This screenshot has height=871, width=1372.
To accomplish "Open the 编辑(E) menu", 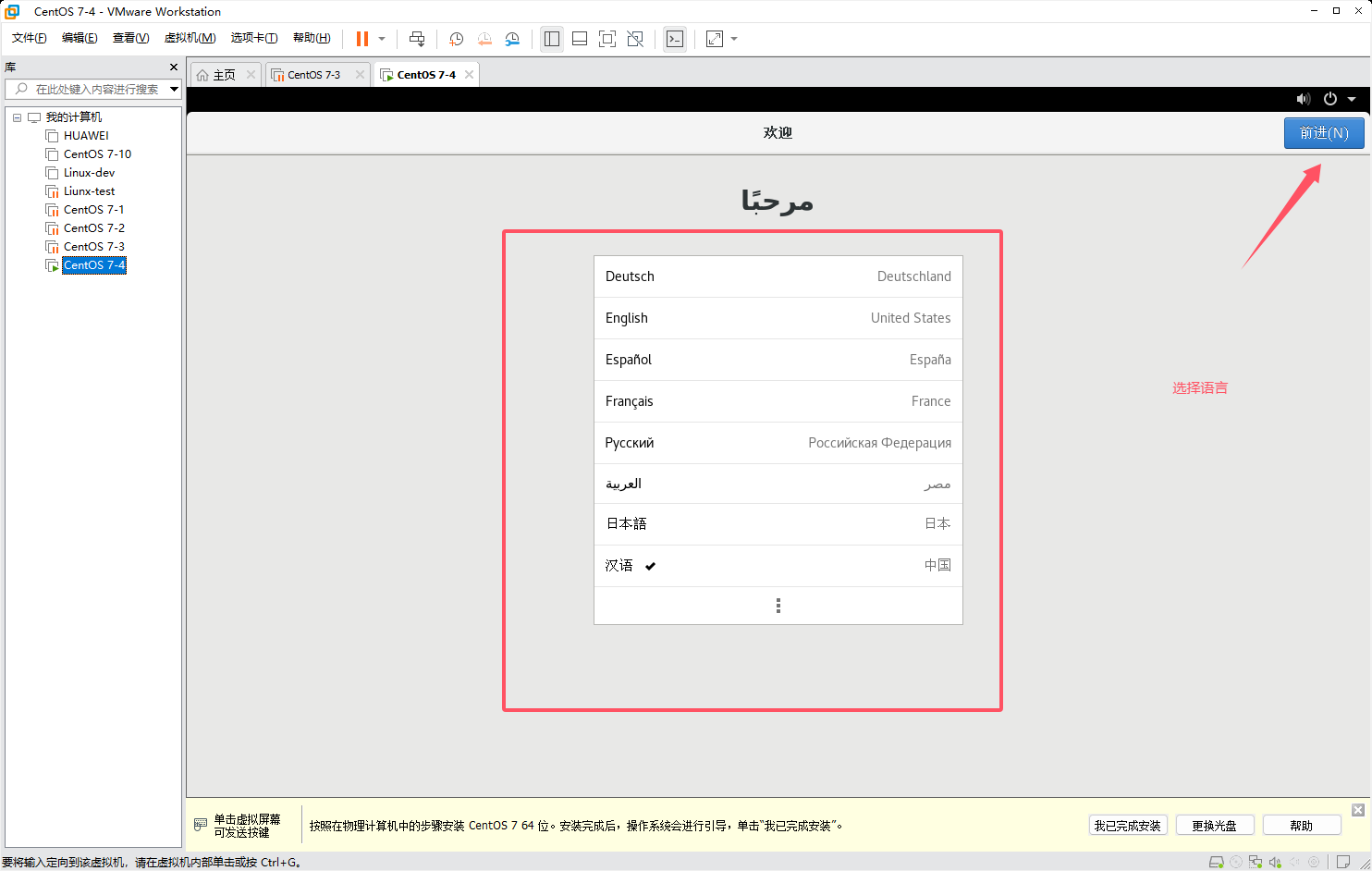I will 80,38.
